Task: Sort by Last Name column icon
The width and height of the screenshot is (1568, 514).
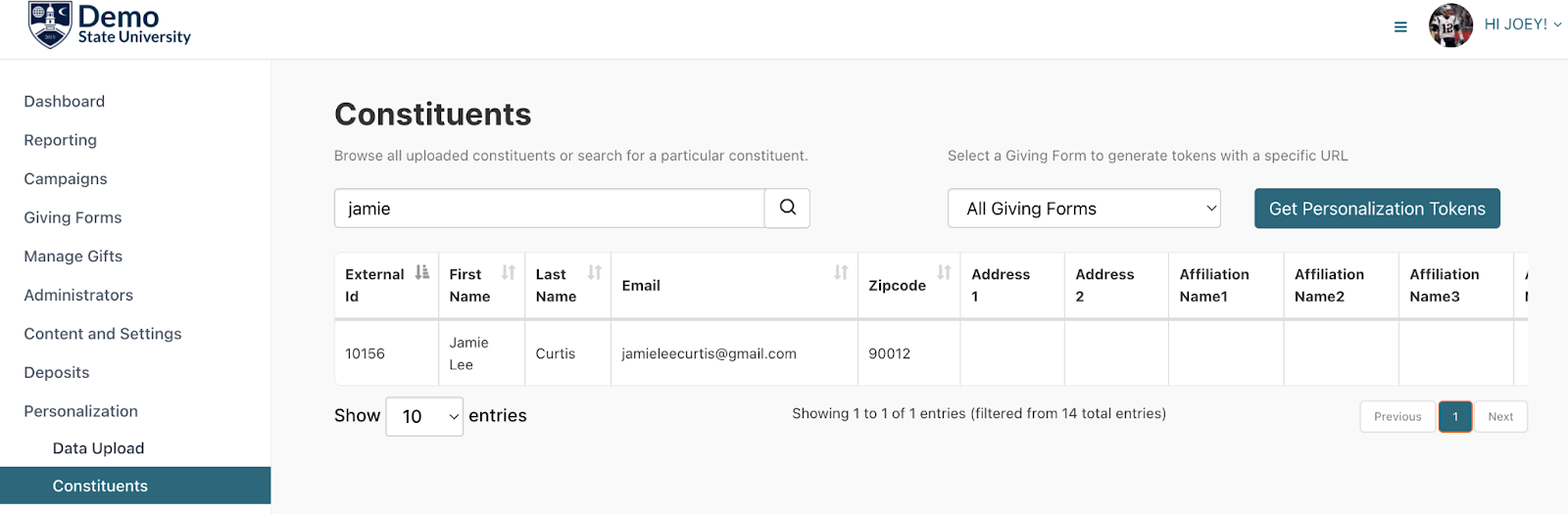Action: pos(594,272)
